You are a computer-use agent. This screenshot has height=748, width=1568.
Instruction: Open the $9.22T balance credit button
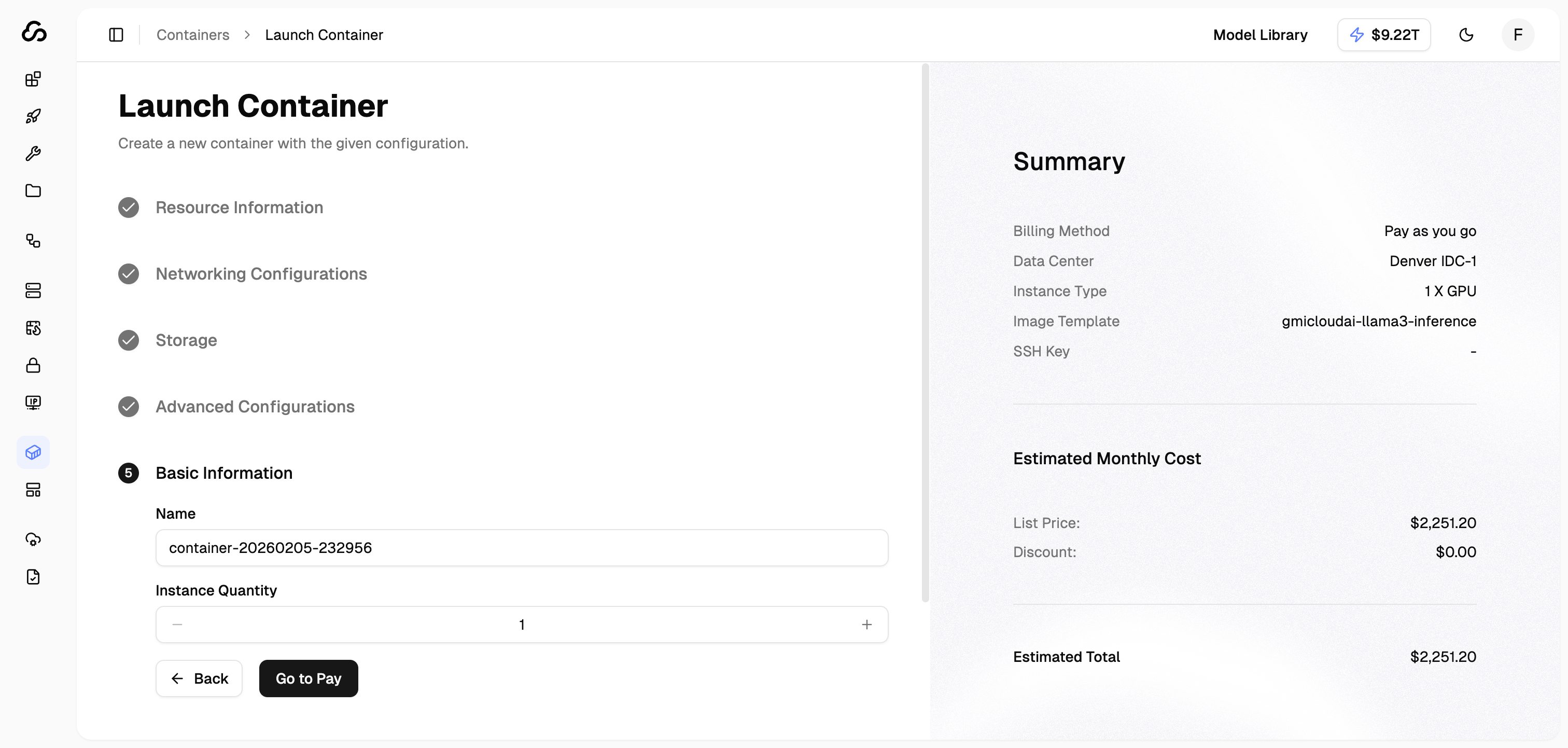(1383, 35)
